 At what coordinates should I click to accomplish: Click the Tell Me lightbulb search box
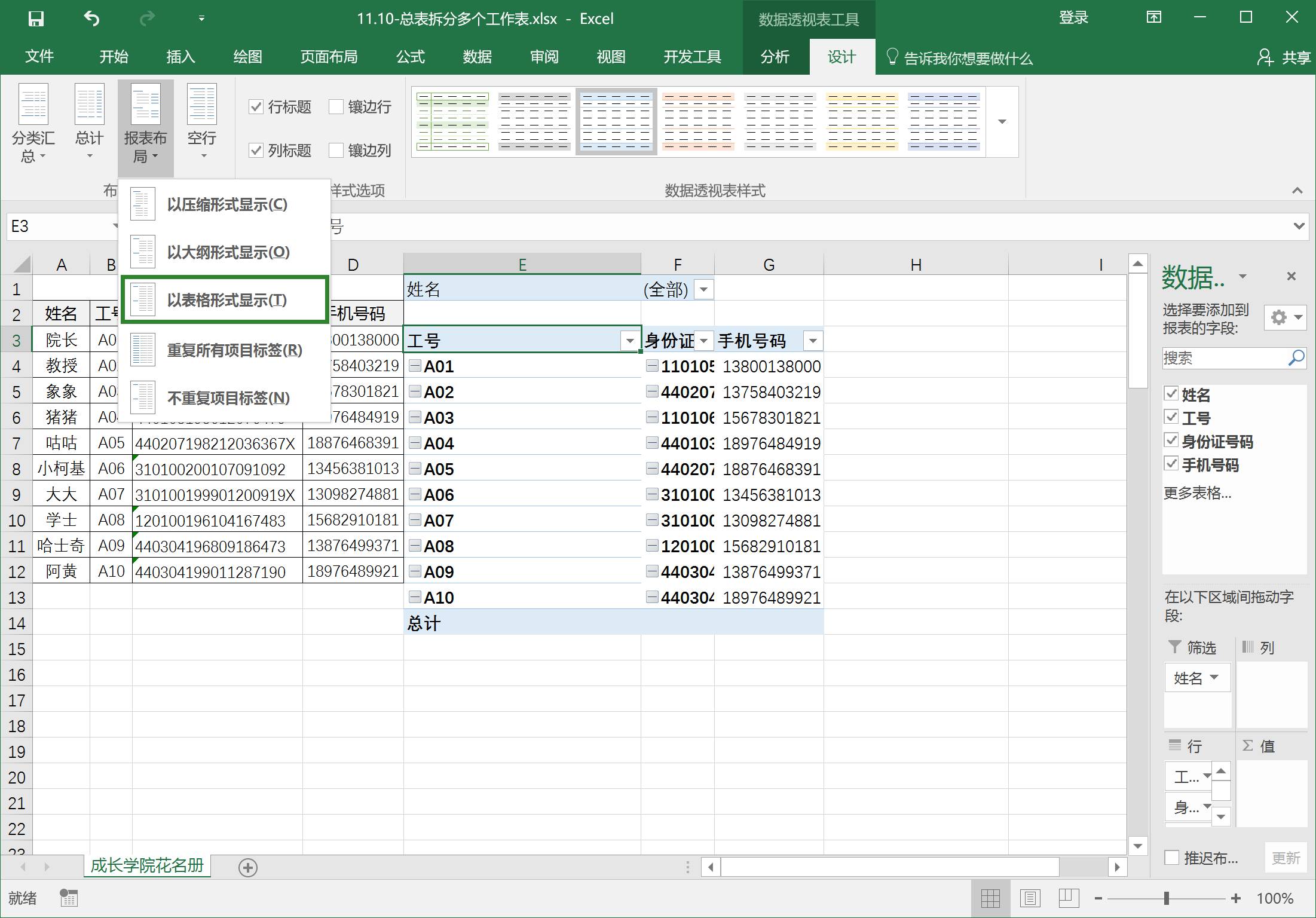pos(960,58)
